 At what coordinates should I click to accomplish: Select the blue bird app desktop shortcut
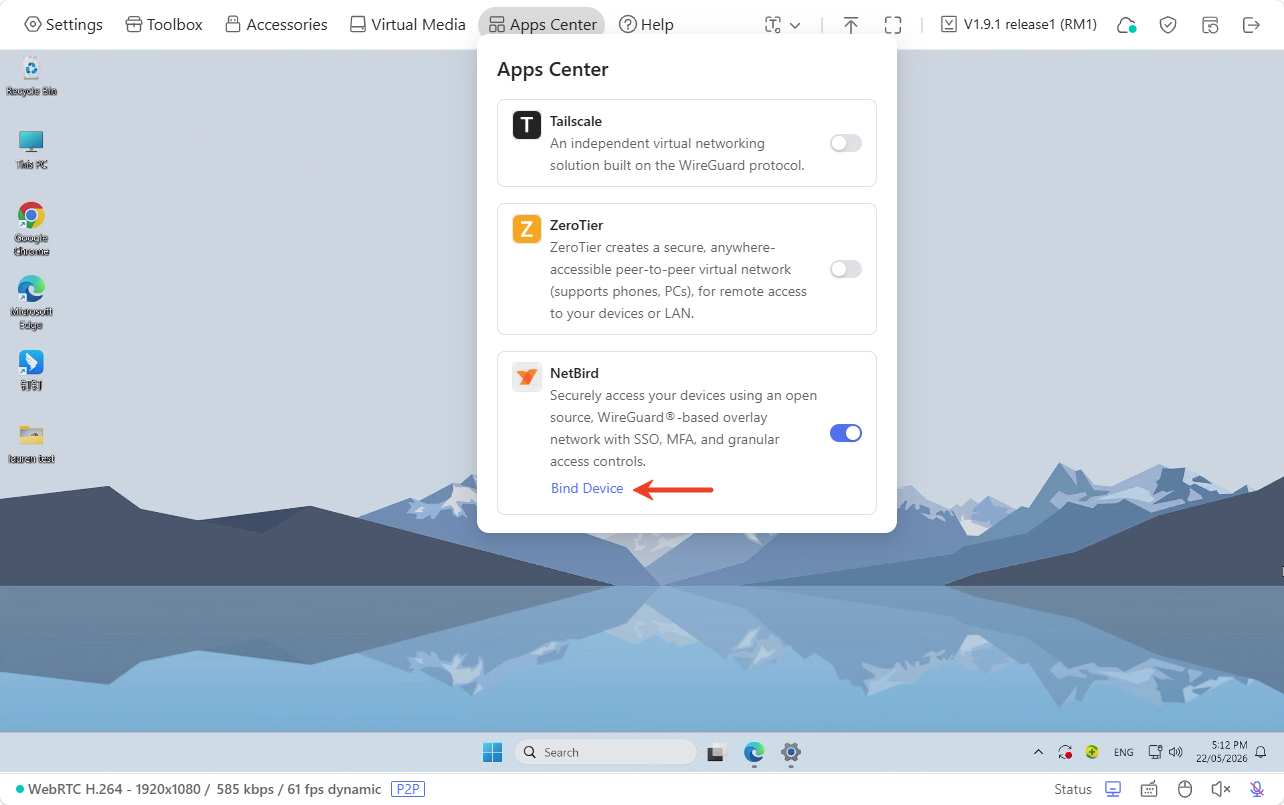click(x=31, y=370)
